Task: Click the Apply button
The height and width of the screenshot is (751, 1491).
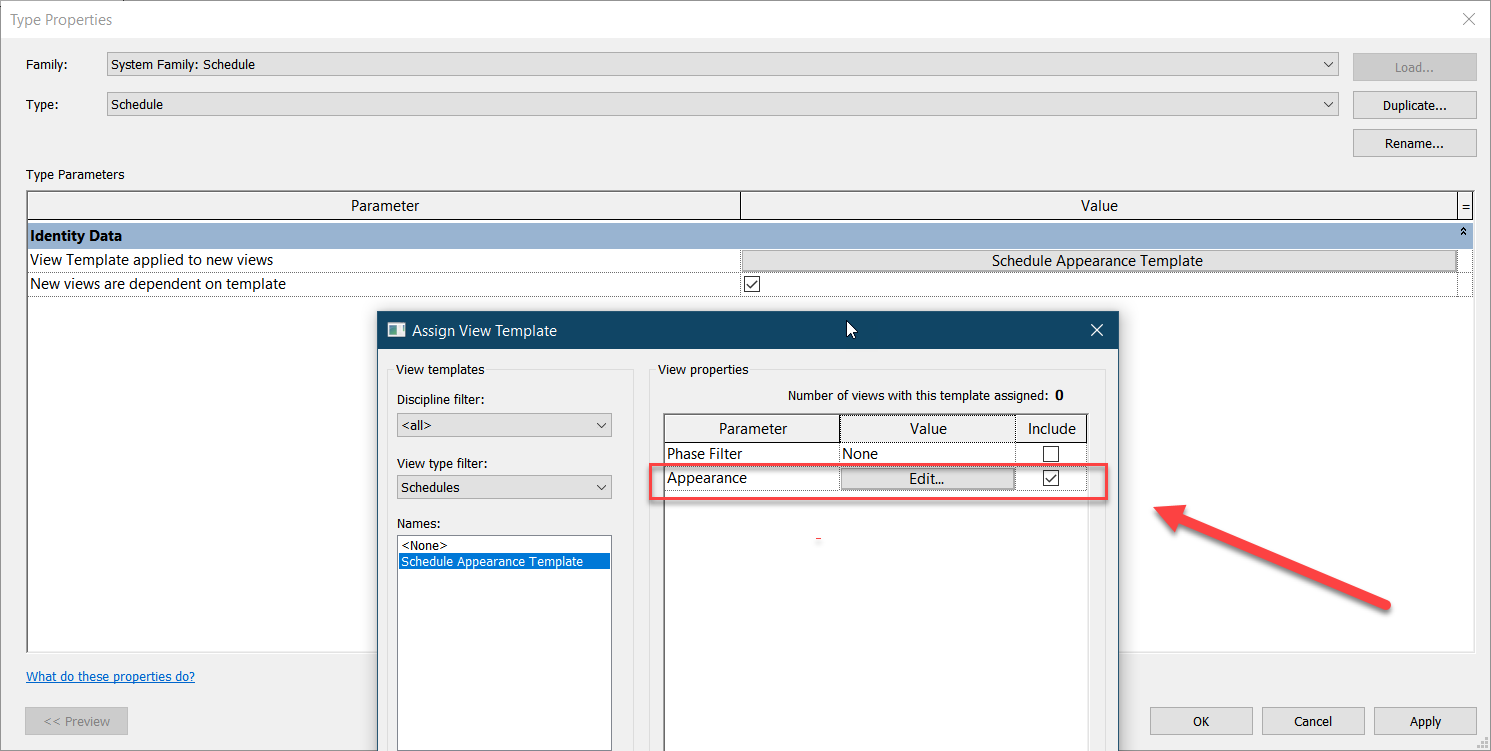Action: tap(1425, 720)
